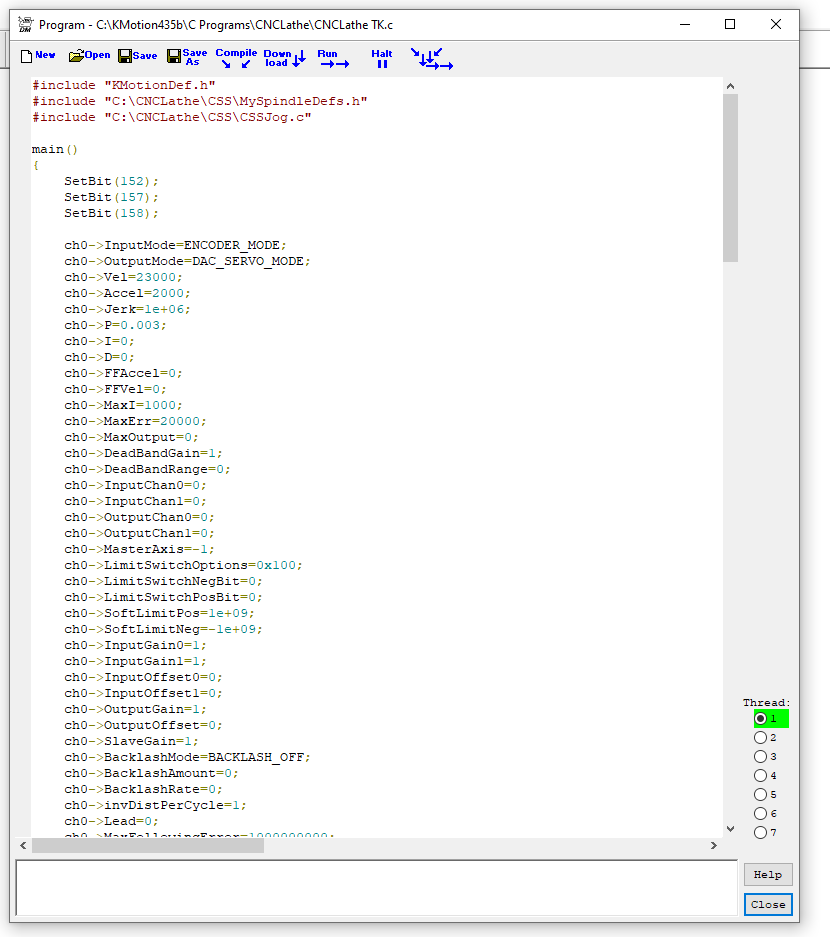
Task: Click inside the bottom output console box
Action: 375,888
